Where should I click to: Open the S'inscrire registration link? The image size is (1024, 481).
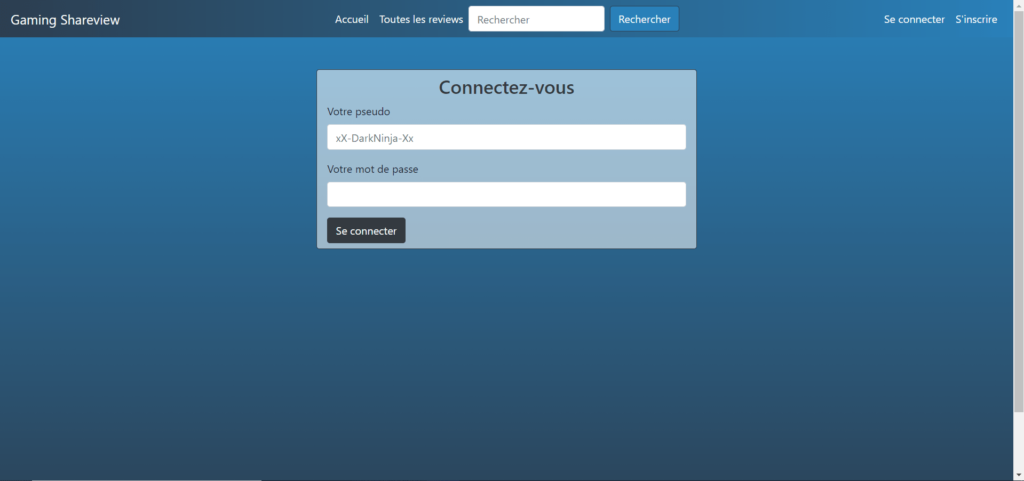pyautogui.click(x=976, y=19)
